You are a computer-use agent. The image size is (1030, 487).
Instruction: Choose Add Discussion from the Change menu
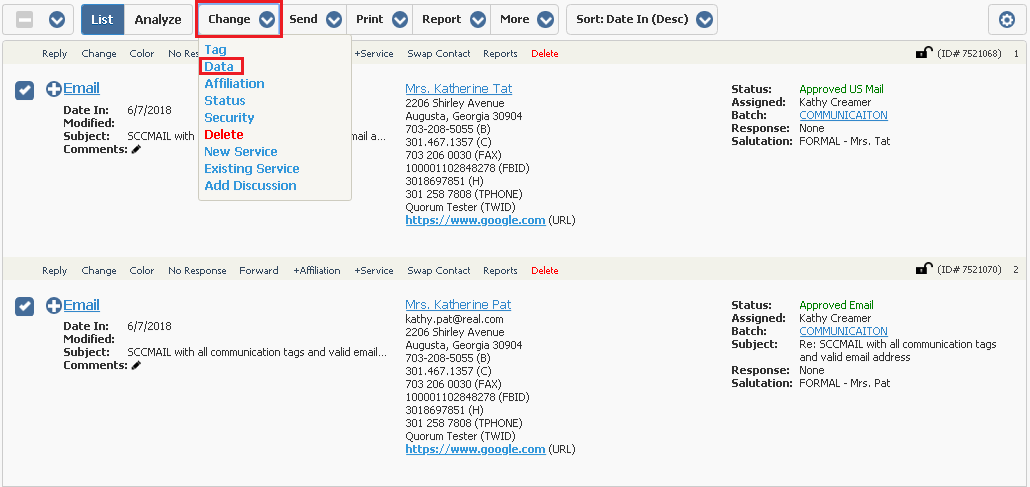click(x=250, y=186)
